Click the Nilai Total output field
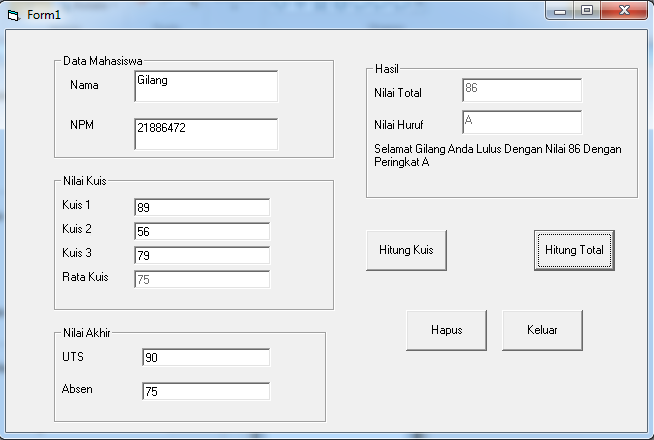 pos(522,90)
